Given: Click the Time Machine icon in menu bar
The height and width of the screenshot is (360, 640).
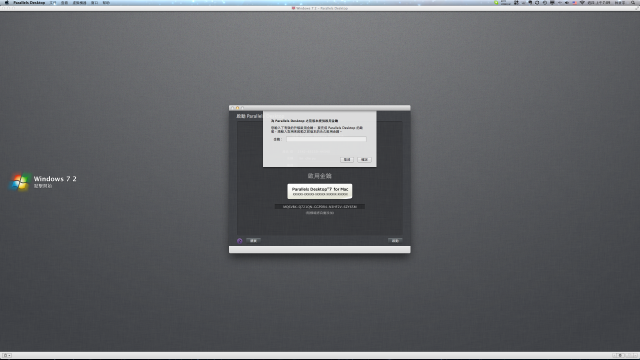Looking at the screenshot, I should coord(544,2).
